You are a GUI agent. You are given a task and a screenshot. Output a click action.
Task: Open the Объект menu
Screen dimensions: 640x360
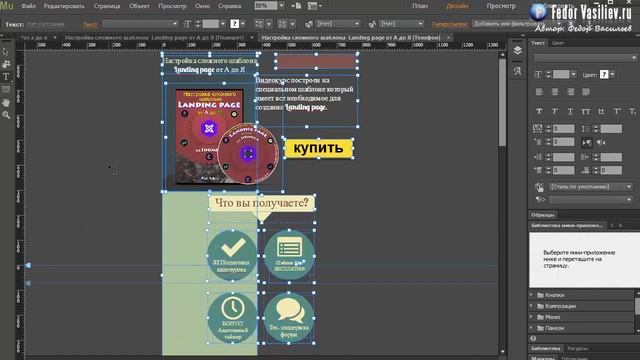pyautogui.click(x=139, y=6)
